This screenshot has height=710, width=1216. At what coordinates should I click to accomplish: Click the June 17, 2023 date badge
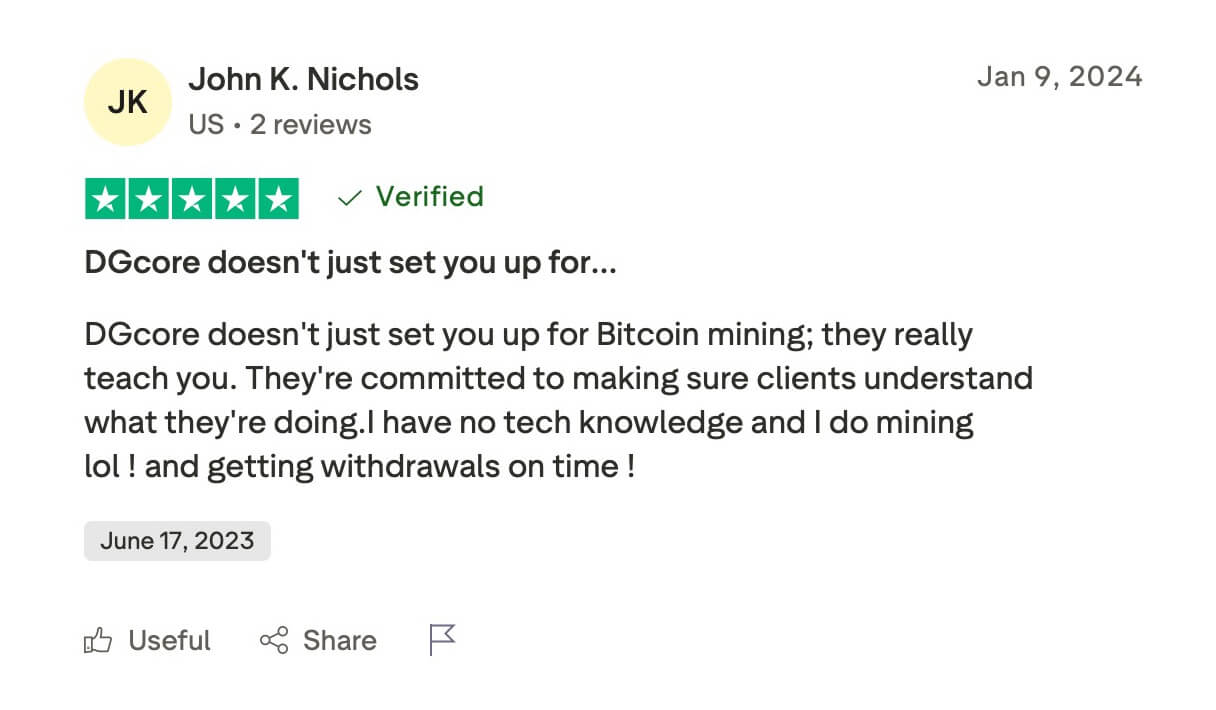tap(177, 542)
